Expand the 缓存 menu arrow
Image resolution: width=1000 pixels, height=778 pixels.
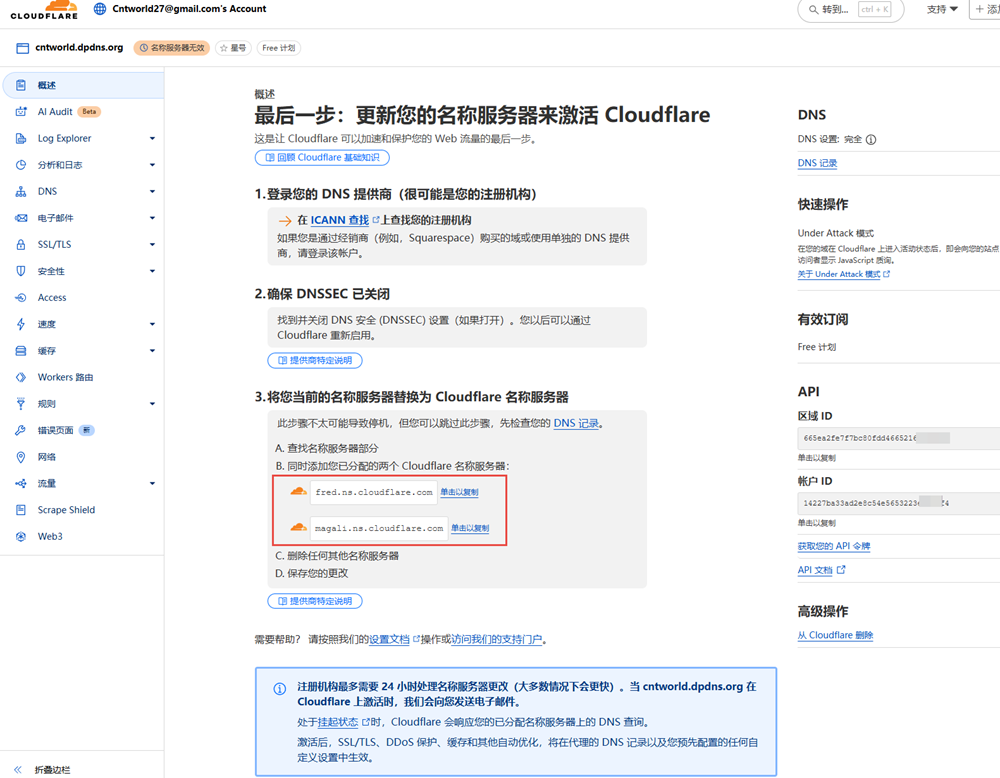(152, 351)
